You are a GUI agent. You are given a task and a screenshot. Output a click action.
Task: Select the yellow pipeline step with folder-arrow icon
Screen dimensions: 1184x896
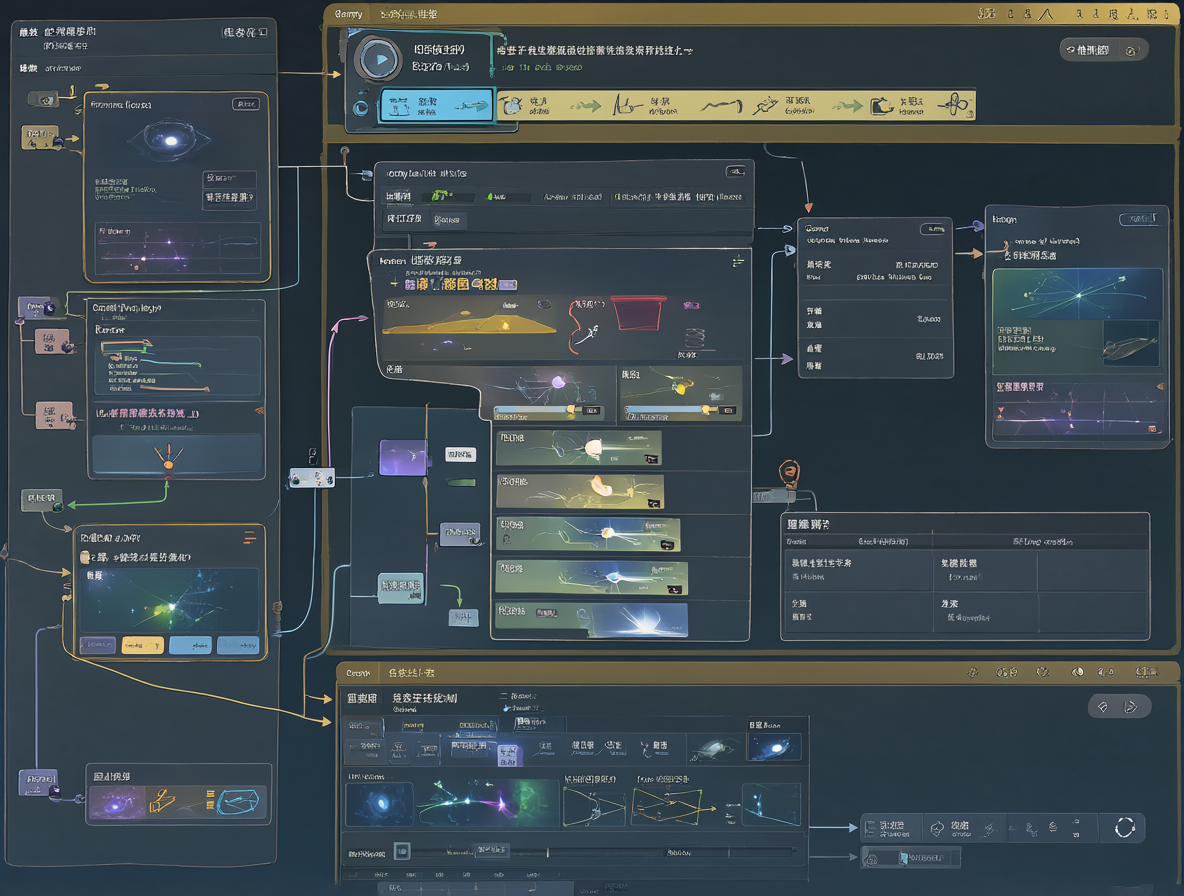[x=896, y=106]
